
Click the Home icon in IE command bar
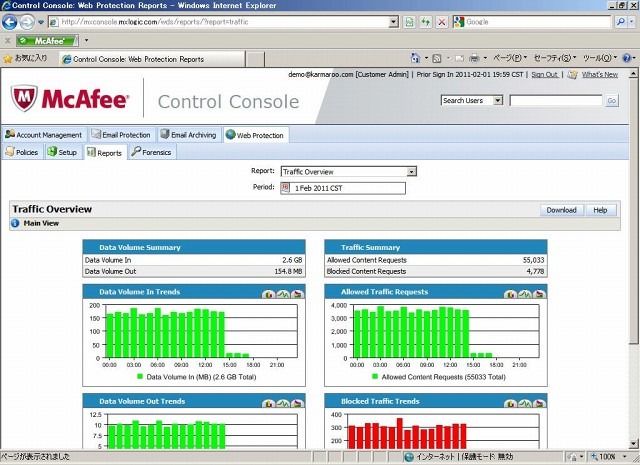[416, 58]
